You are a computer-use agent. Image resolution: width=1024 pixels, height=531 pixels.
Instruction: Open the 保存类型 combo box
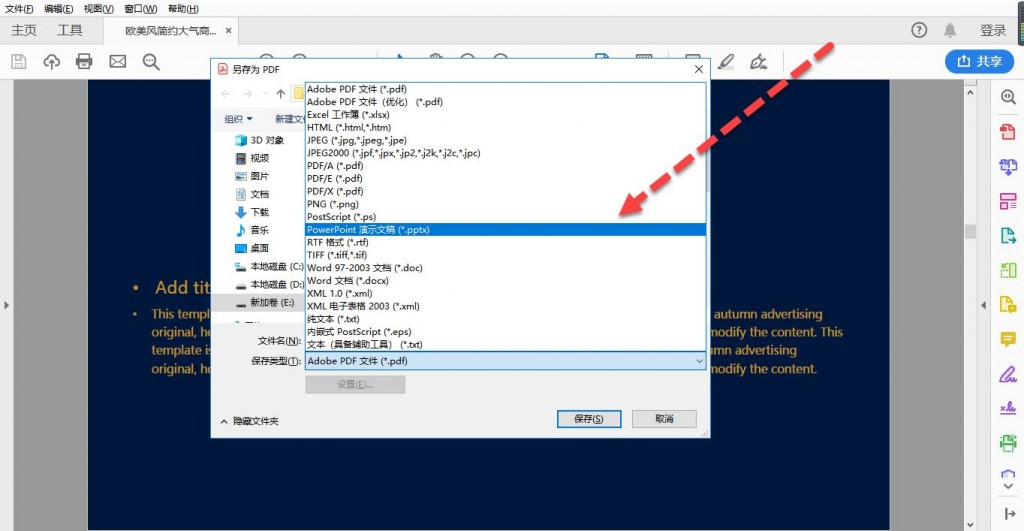pos(505,361)
